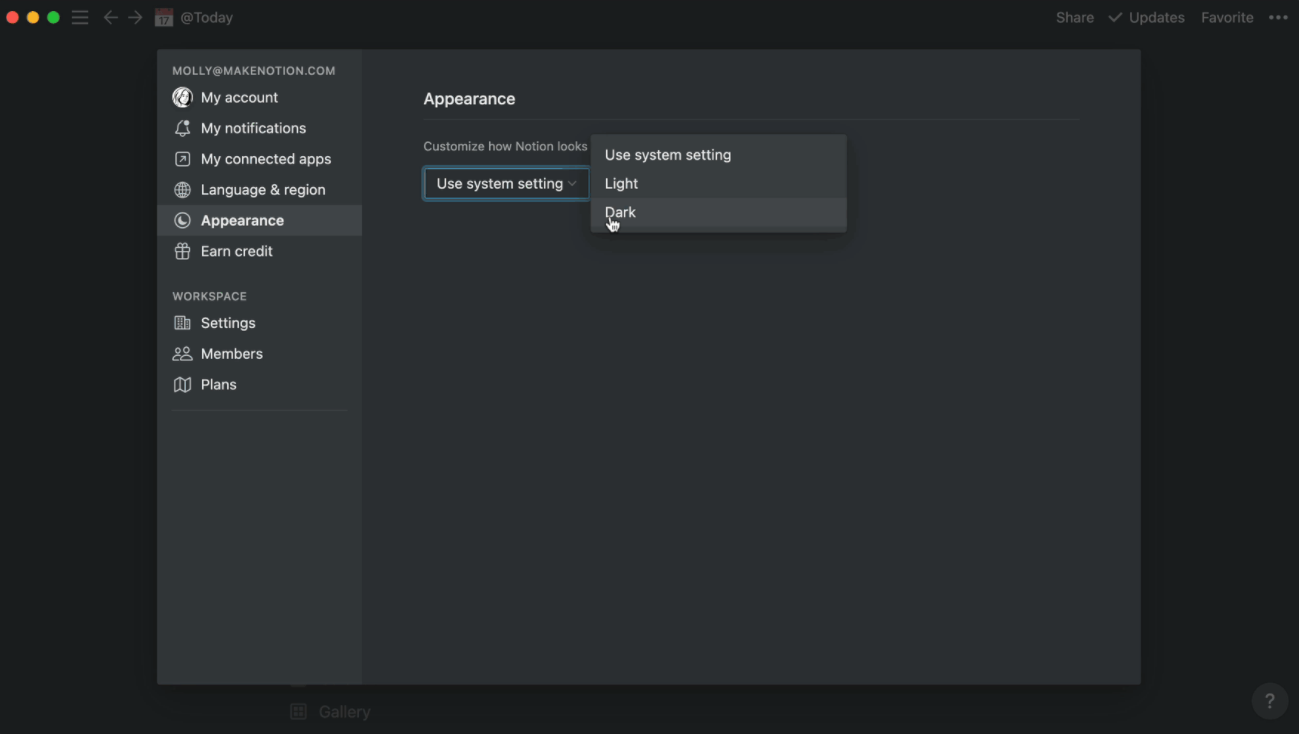
Task: Click the gift icon for Earn credit
Action: 182,251
